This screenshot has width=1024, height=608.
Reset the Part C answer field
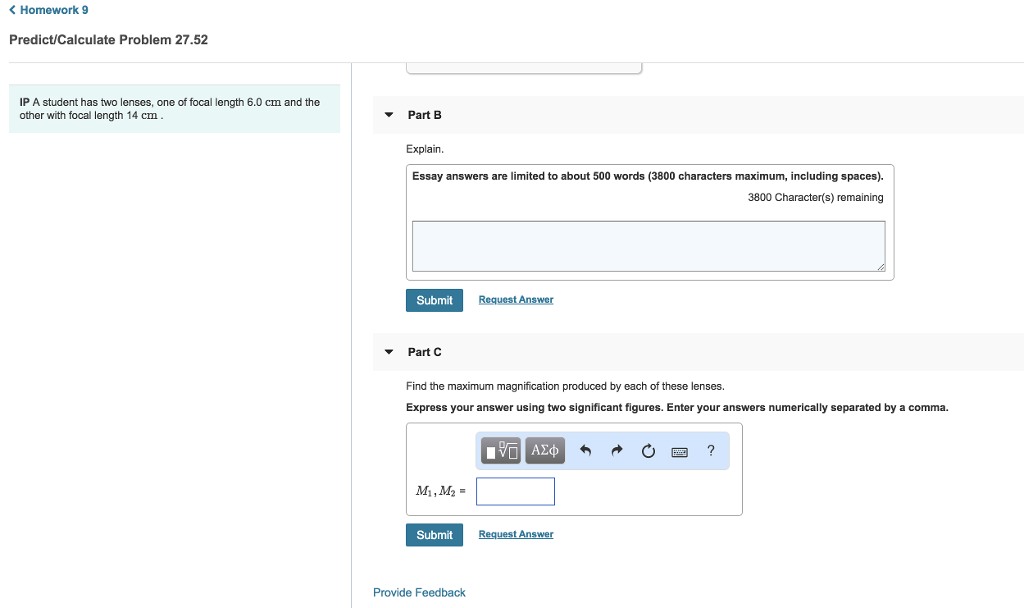pos(648,450)
